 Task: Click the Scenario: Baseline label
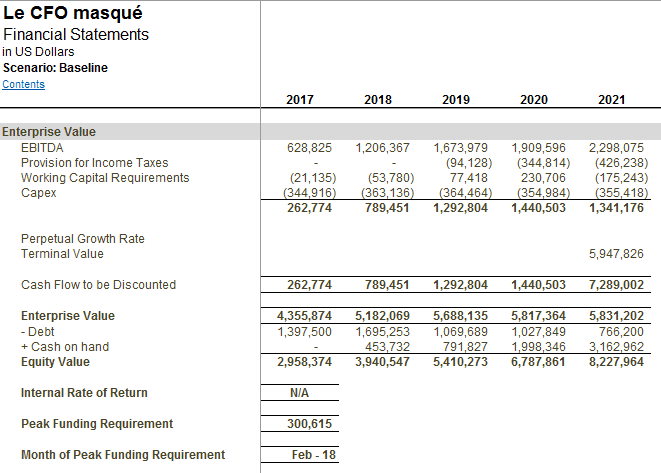(x=55, y=68)
